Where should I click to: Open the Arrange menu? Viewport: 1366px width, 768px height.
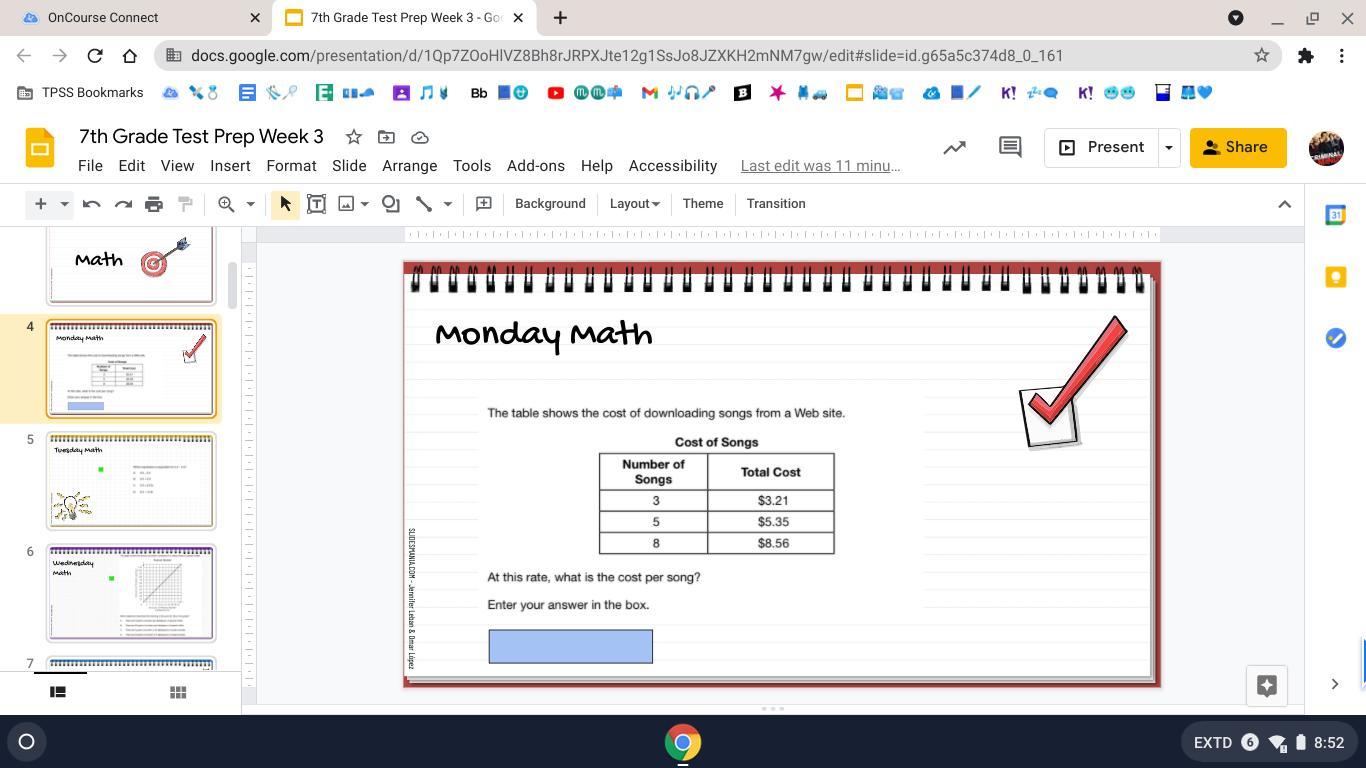[x=409, y=166]
